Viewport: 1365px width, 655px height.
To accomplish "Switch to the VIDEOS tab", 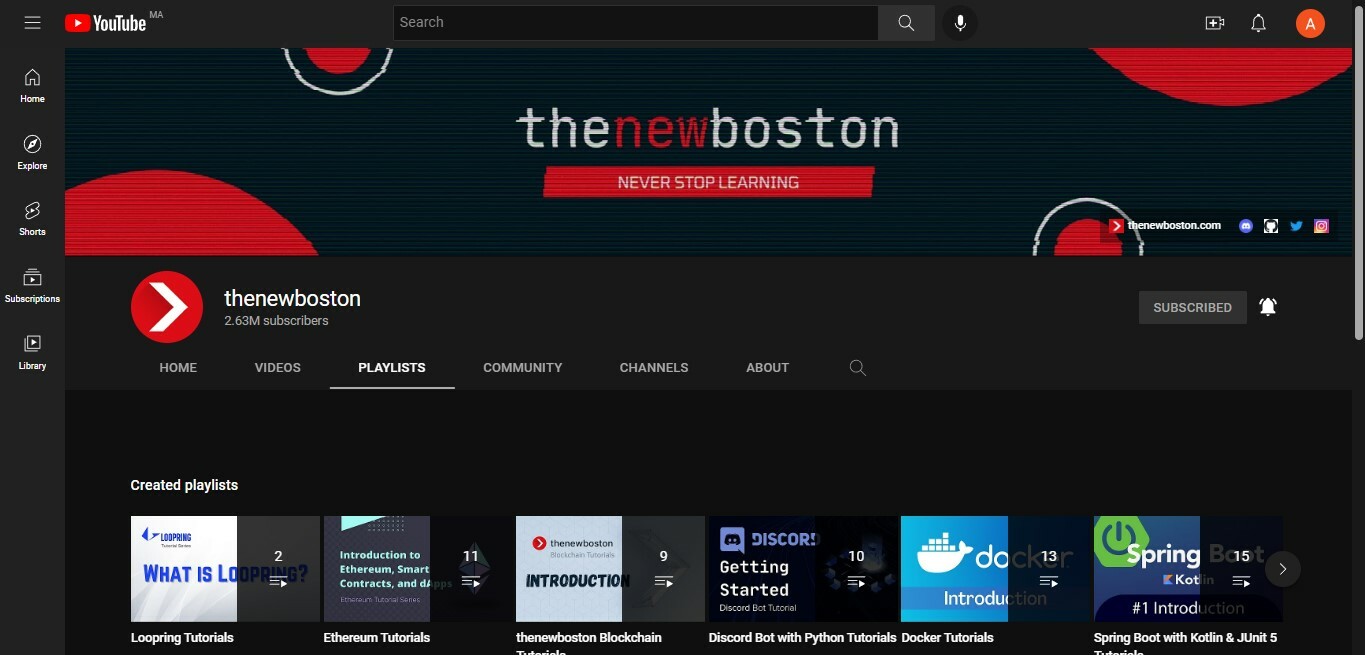I will (x=277, y=367).
